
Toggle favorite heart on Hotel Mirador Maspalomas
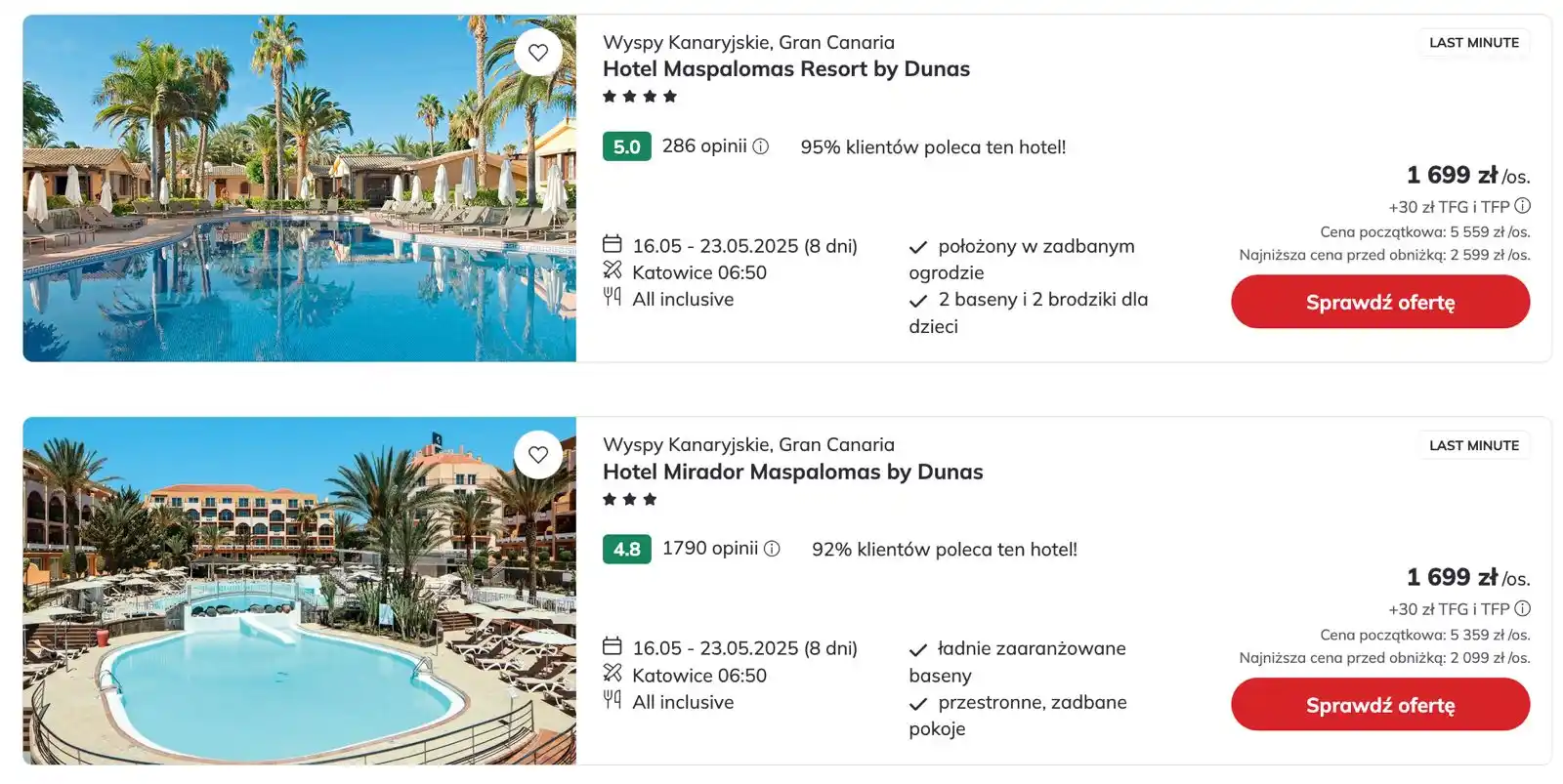click(x=538, y=454)
